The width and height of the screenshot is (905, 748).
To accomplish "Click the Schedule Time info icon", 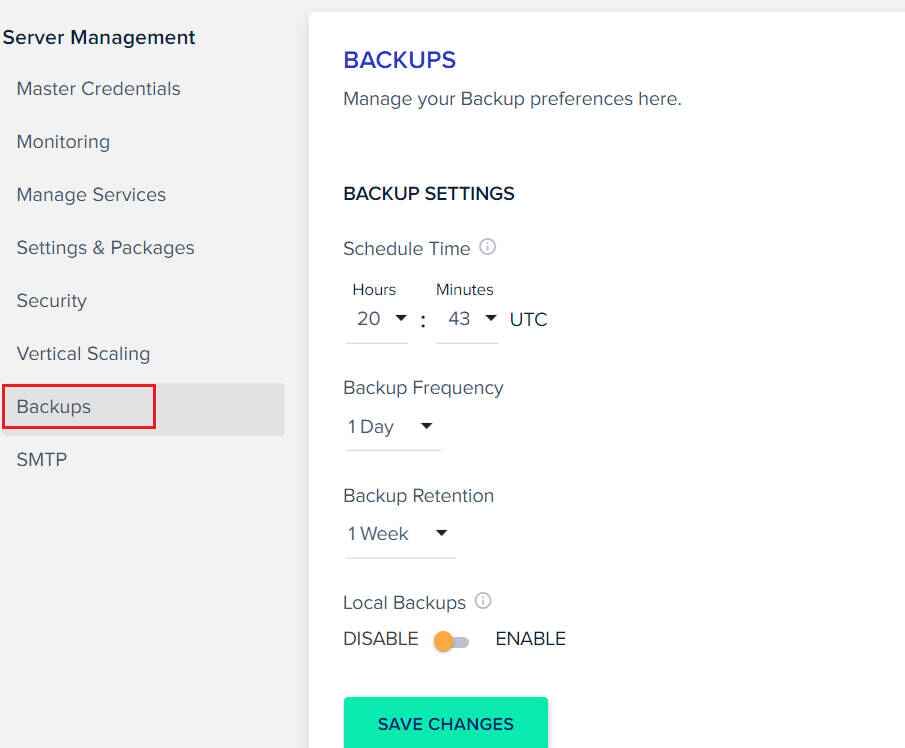I will tap(488, 247).
